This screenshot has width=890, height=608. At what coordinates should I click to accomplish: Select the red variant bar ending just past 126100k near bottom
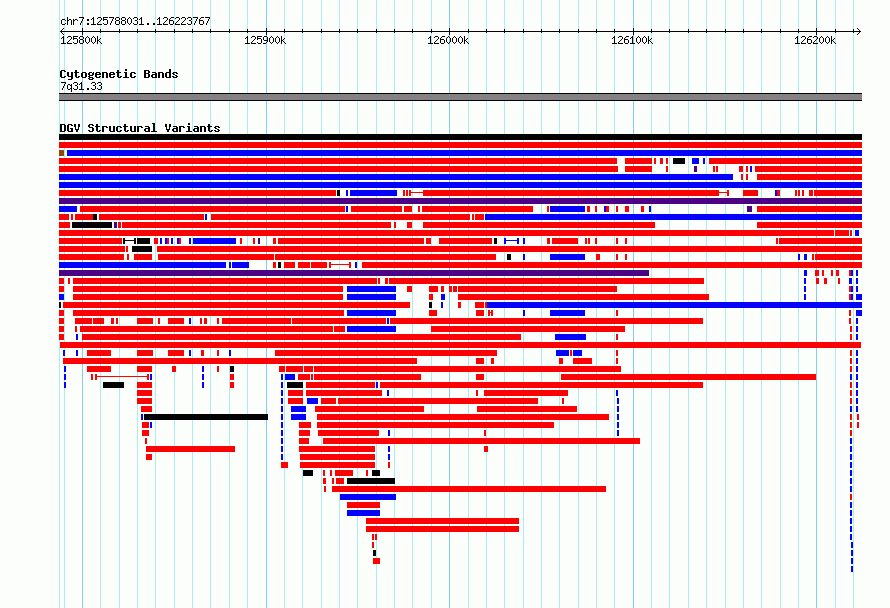click(481, 441)
